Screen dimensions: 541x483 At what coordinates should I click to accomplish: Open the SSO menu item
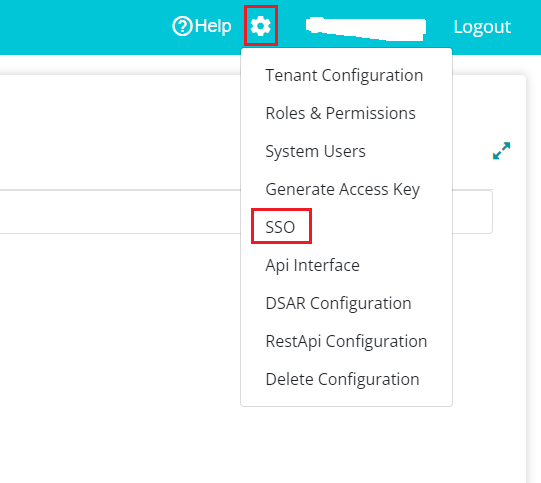pos(280,227)
